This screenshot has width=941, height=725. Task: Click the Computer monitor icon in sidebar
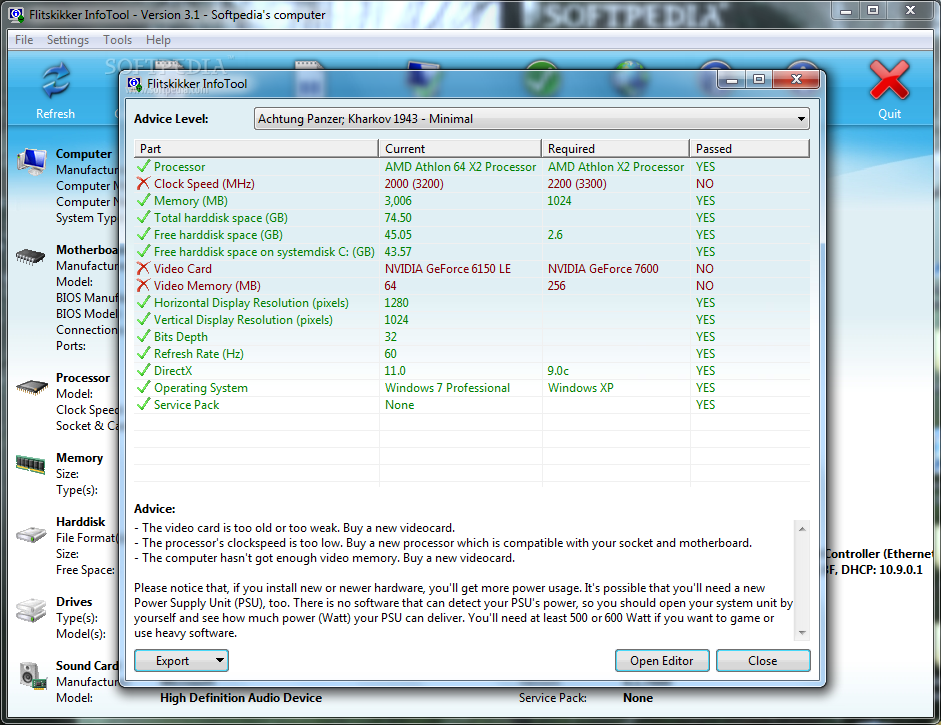tap(31, 161)
